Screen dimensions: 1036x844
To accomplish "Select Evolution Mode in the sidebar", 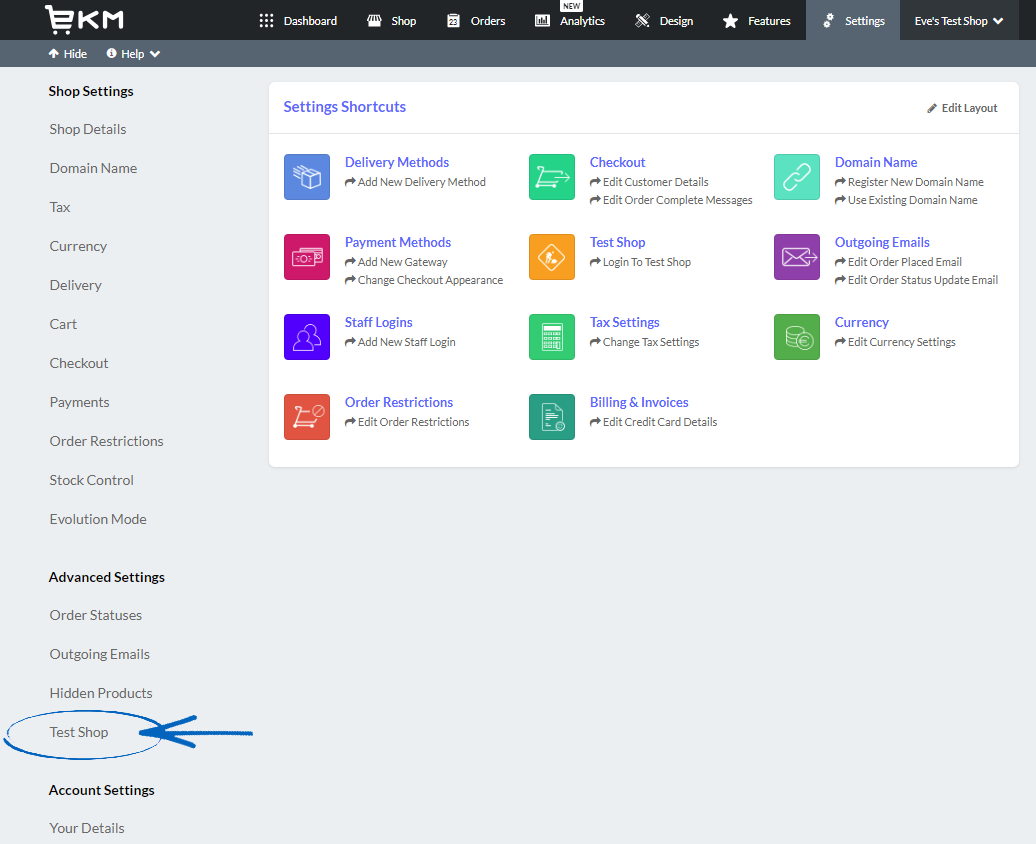I will click(98, 519).
